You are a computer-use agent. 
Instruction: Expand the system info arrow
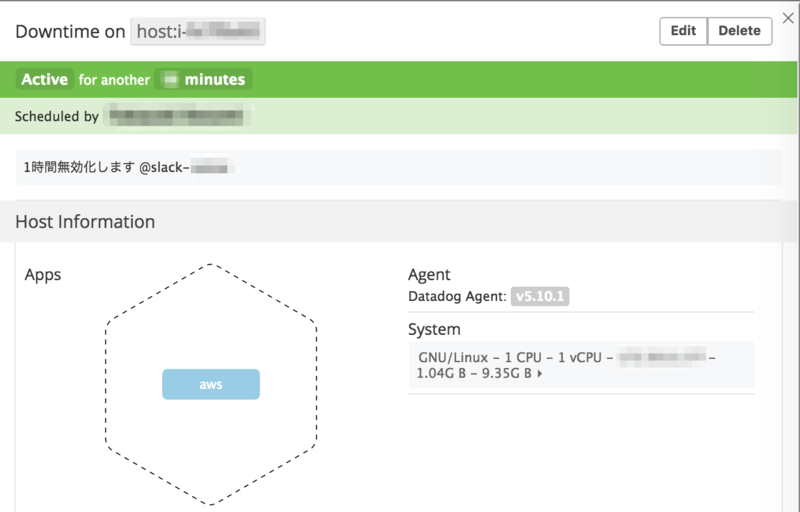(x=540, y=374)
